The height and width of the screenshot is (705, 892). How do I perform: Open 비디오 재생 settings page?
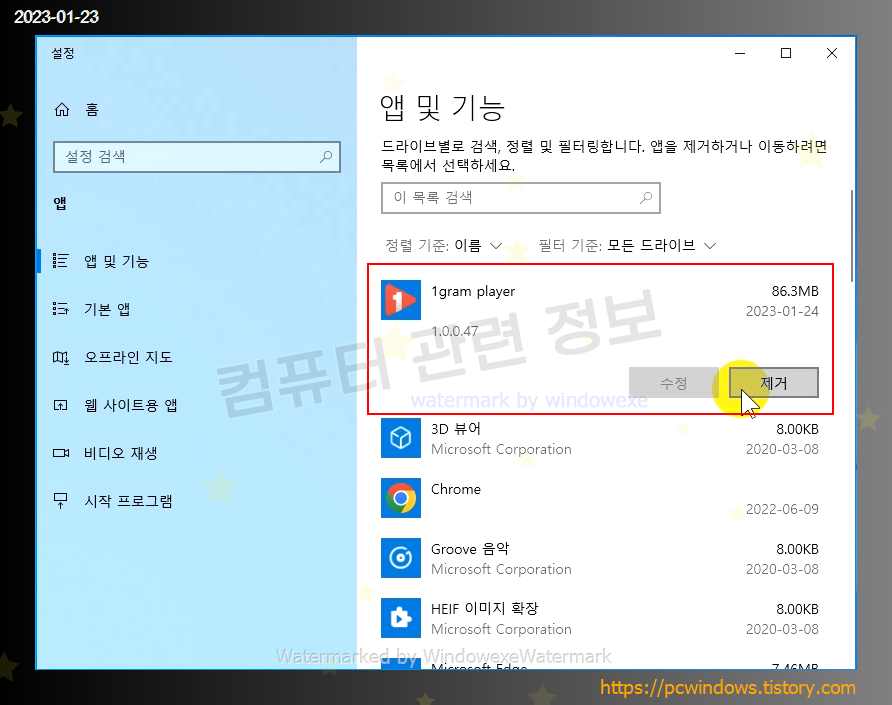point(196,453)
